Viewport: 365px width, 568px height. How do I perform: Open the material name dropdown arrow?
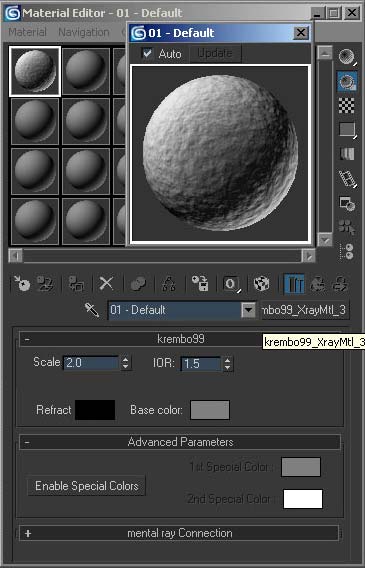pyautogui.click(x=248, y=310)
